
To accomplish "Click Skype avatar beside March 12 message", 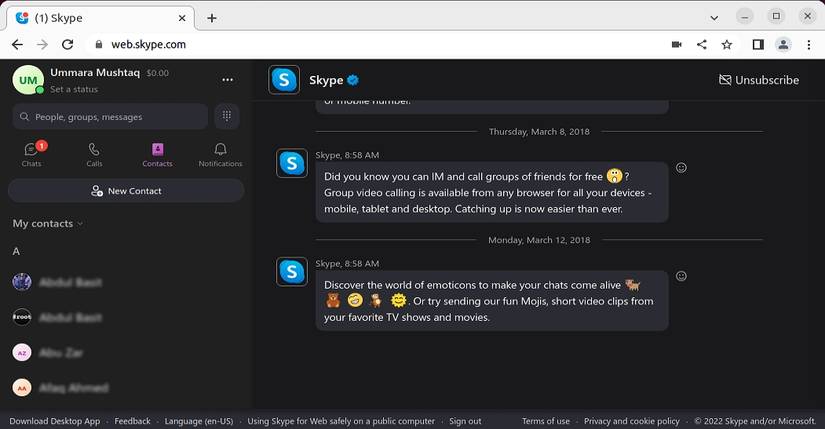I will [x=292, y=272].
